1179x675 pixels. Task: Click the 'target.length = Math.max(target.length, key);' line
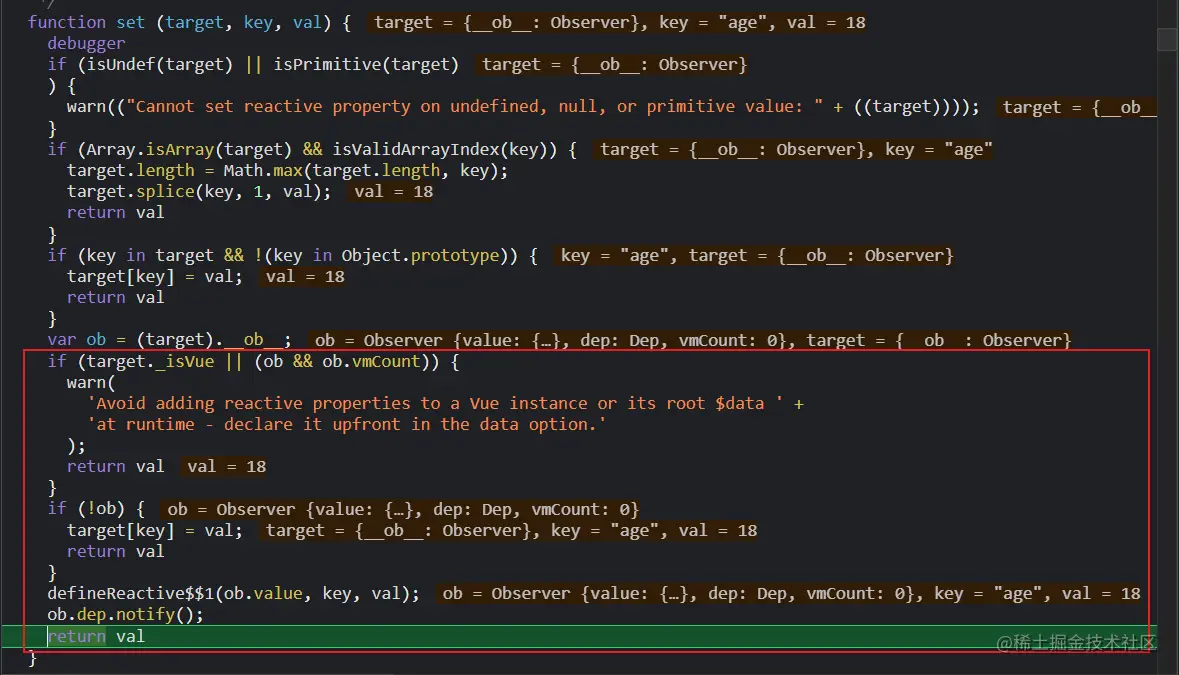point(287,171)
